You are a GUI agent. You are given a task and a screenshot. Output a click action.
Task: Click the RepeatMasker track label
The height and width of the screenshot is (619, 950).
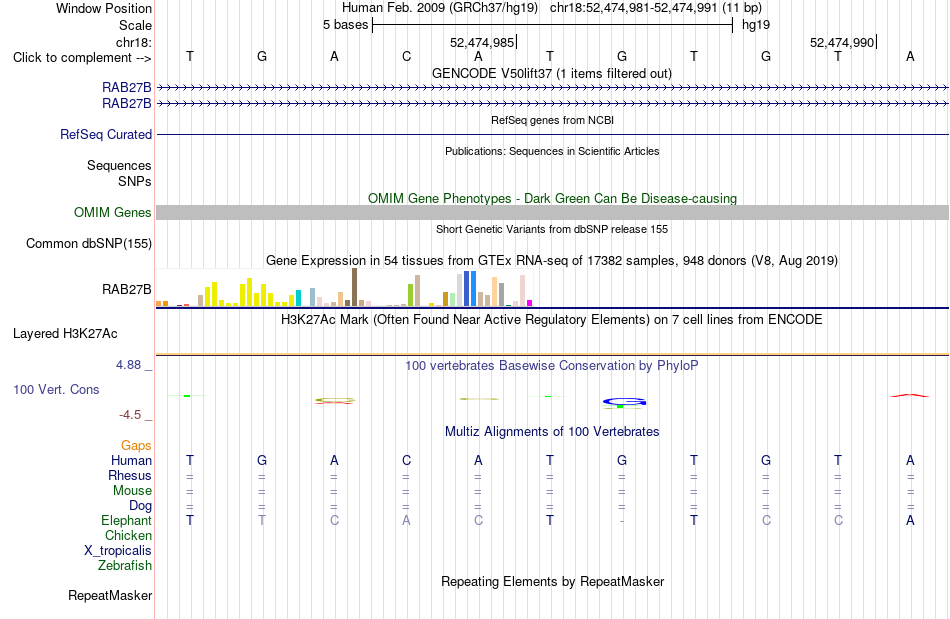tap(110, 595)
